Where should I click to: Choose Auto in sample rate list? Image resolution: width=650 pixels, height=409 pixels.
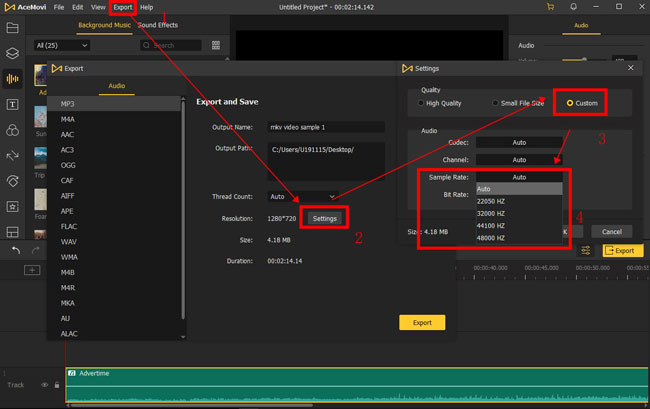pos(519,189)
